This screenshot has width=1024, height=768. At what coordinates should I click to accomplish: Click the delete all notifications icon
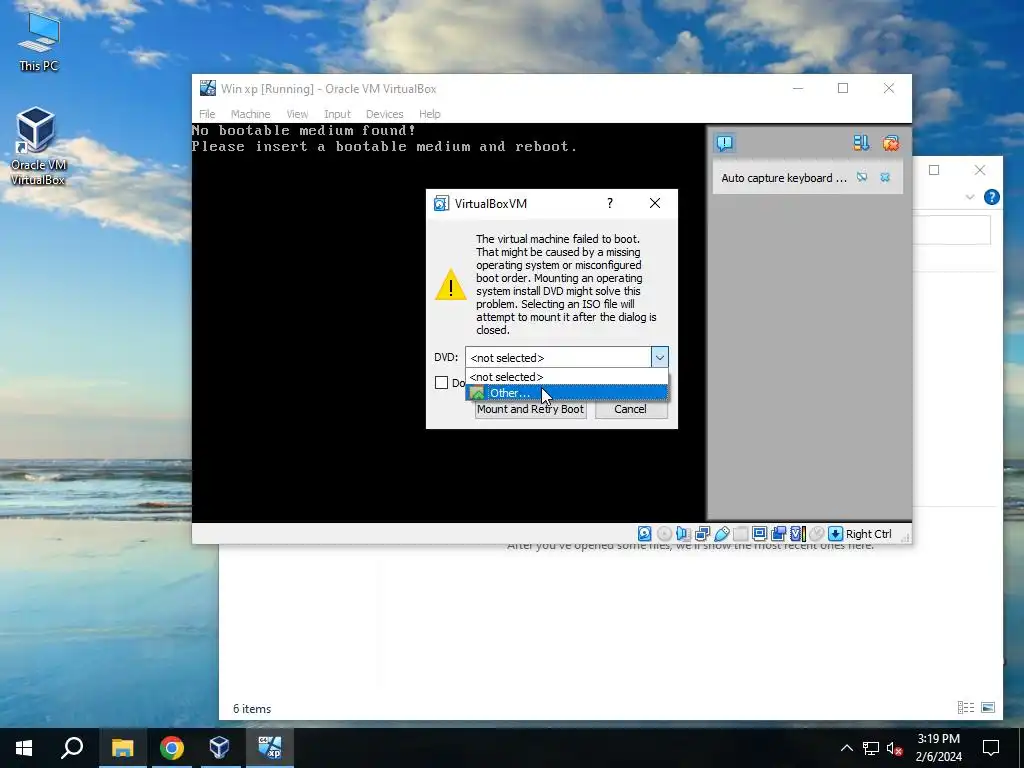[x=891, y=143]
